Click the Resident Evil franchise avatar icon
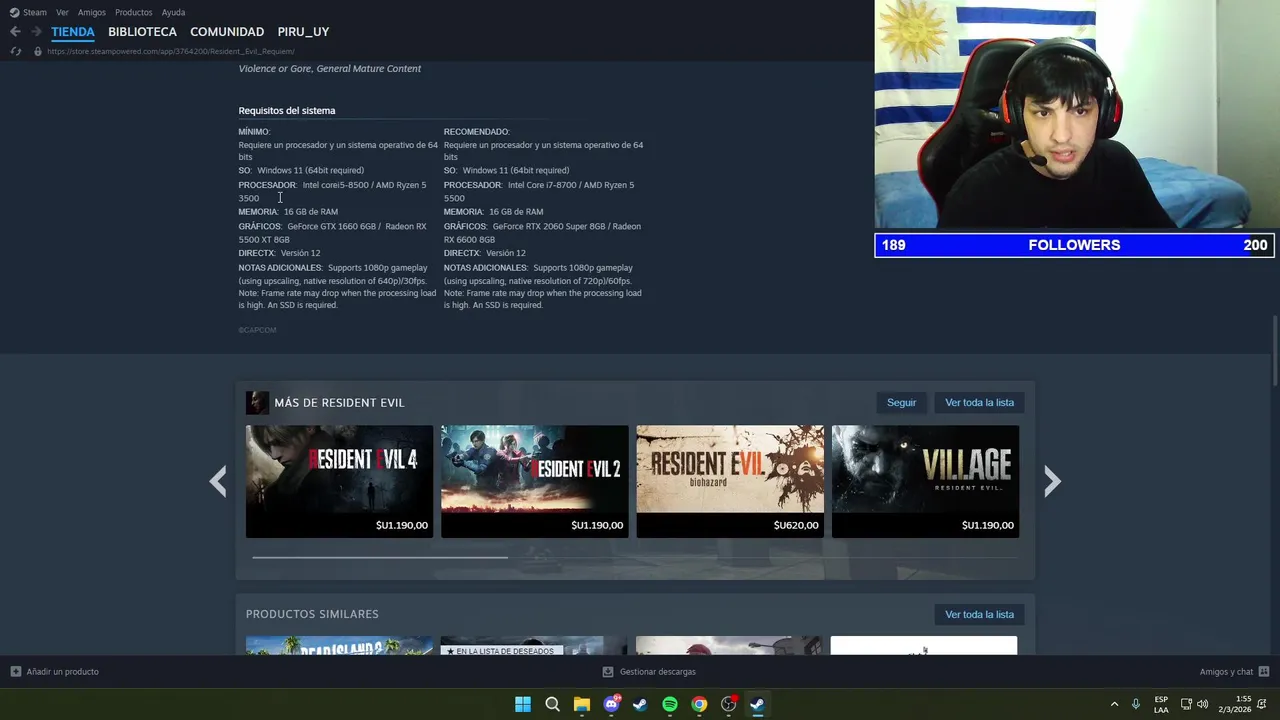Screen dimensions: 1280x720 point(257,402)
